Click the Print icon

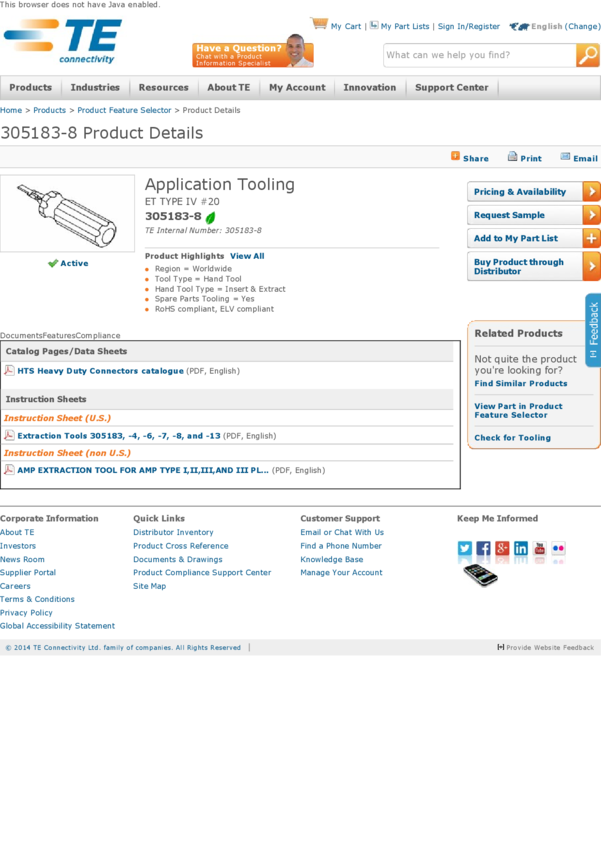coord(512,157)
